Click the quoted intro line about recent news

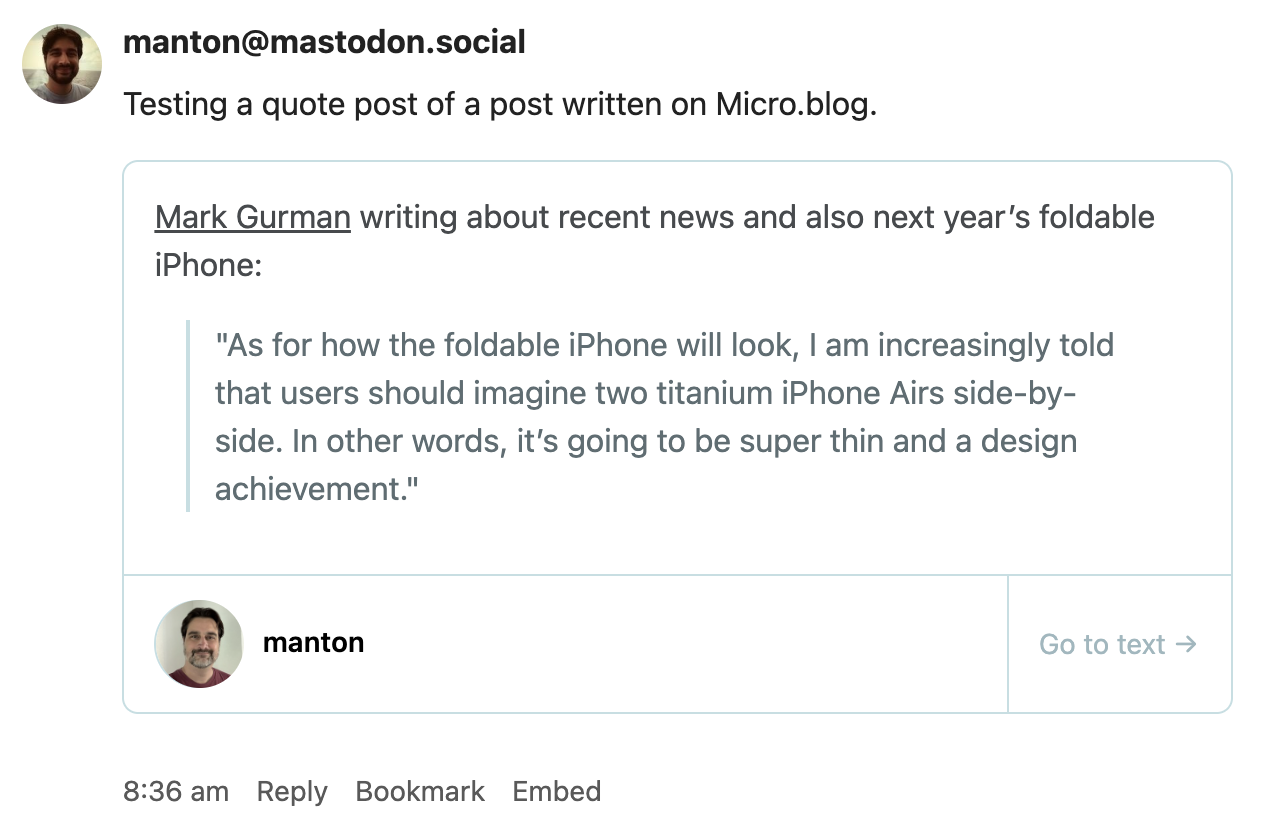[756, 217]
